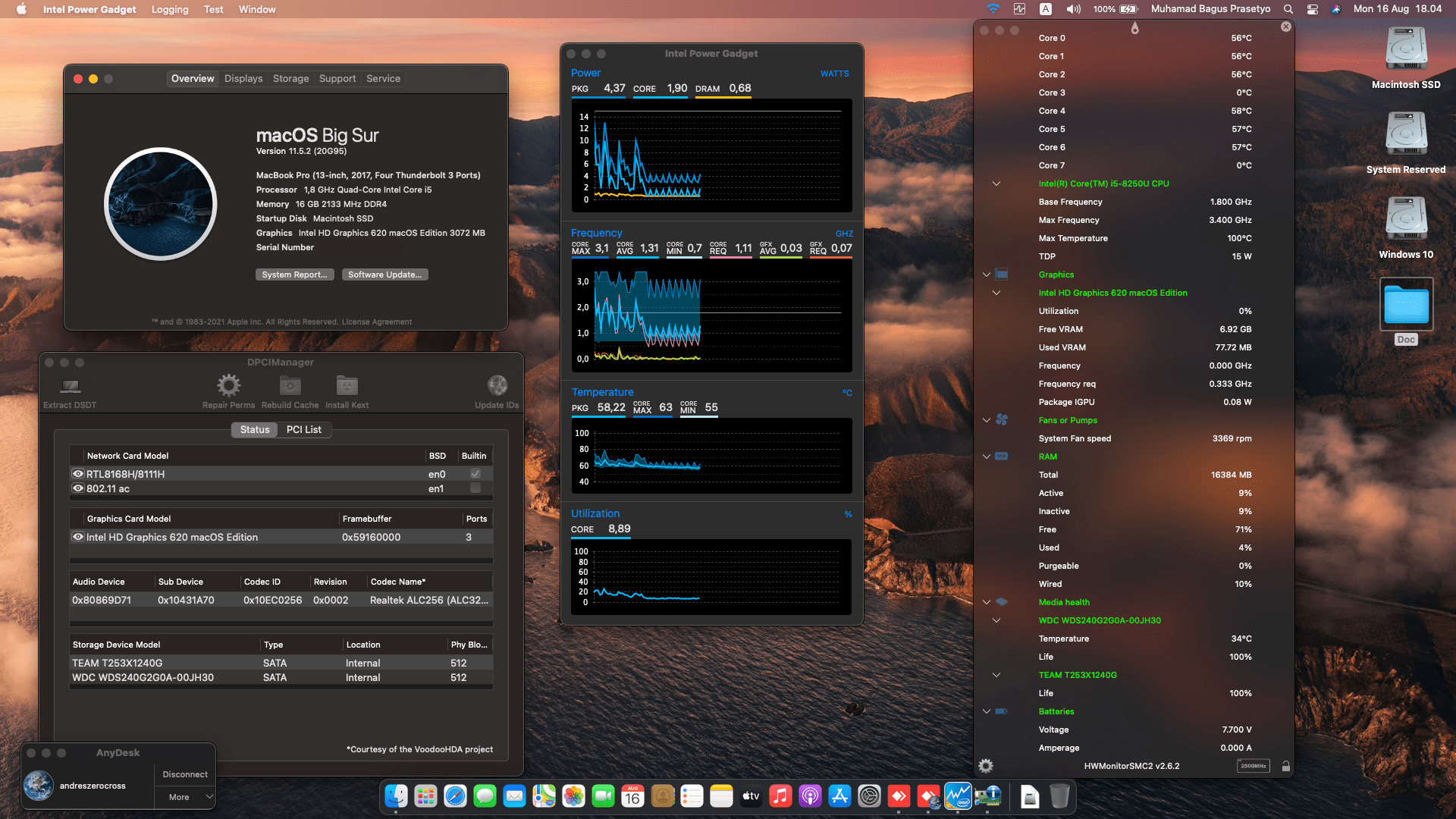Click eye icon beside 802.11 ac
The height and width of the screenshot is (819, 1456).
click(x=77, y=488)
